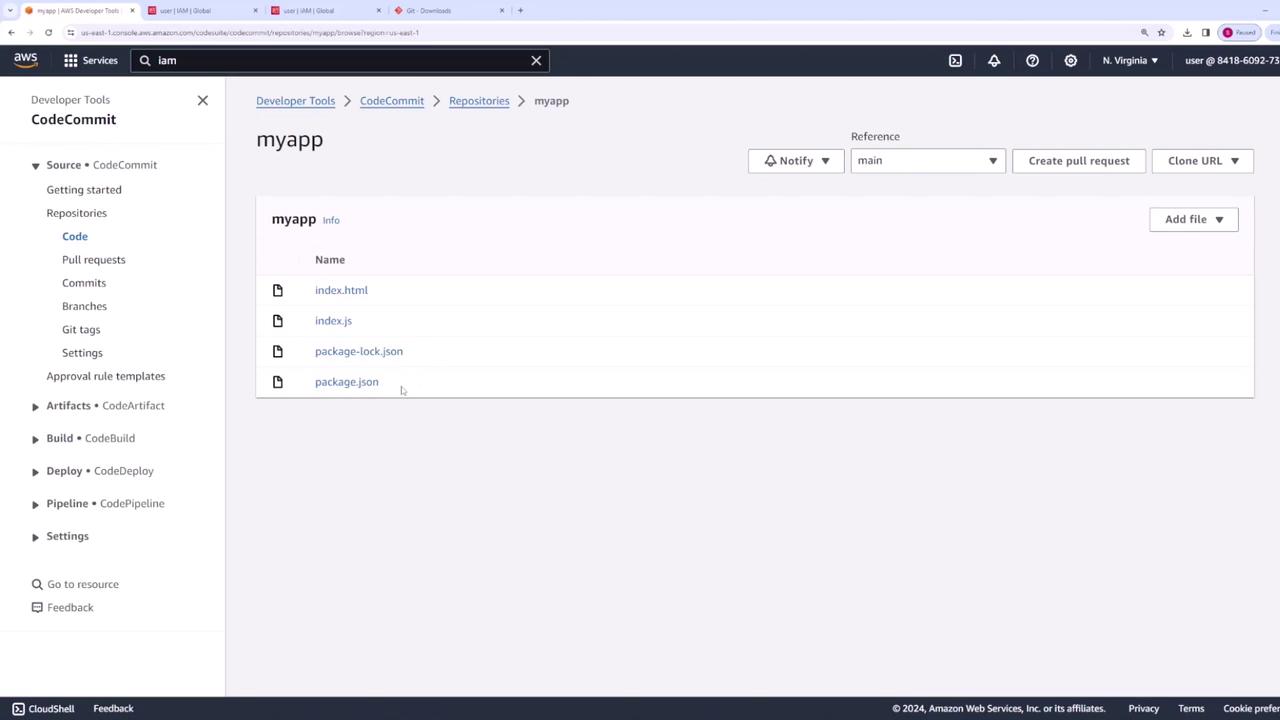Viewport: 1280px width, 720px height.
Task: Open sidebar Feedback with the speech icon
Action: point(63,607)
